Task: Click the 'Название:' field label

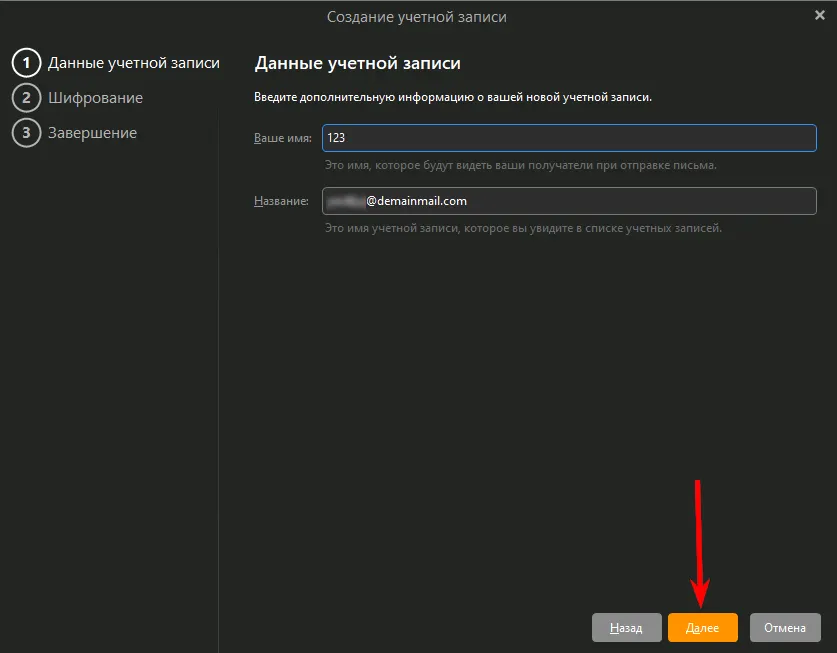Action: (282, 201)
